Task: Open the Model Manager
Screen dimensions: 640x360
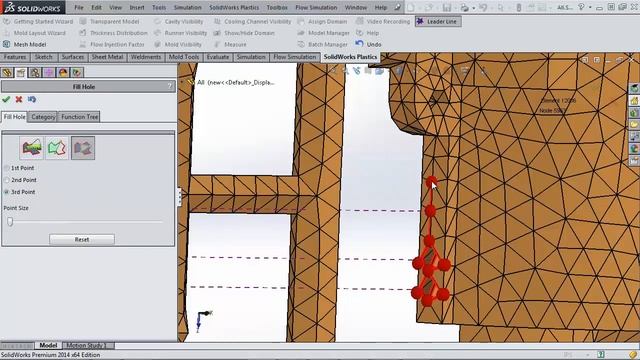Action: coord(324,33)
